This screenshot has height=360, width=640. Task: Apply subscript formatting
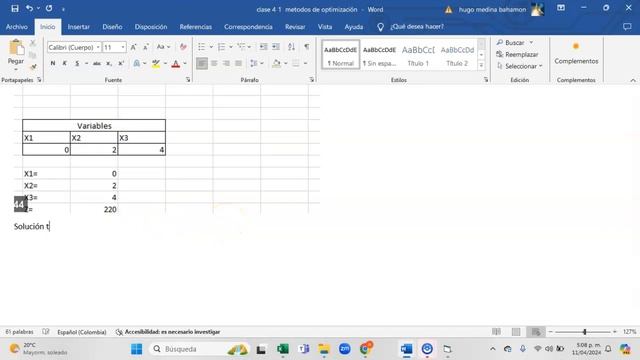click(x=109, y=64)
